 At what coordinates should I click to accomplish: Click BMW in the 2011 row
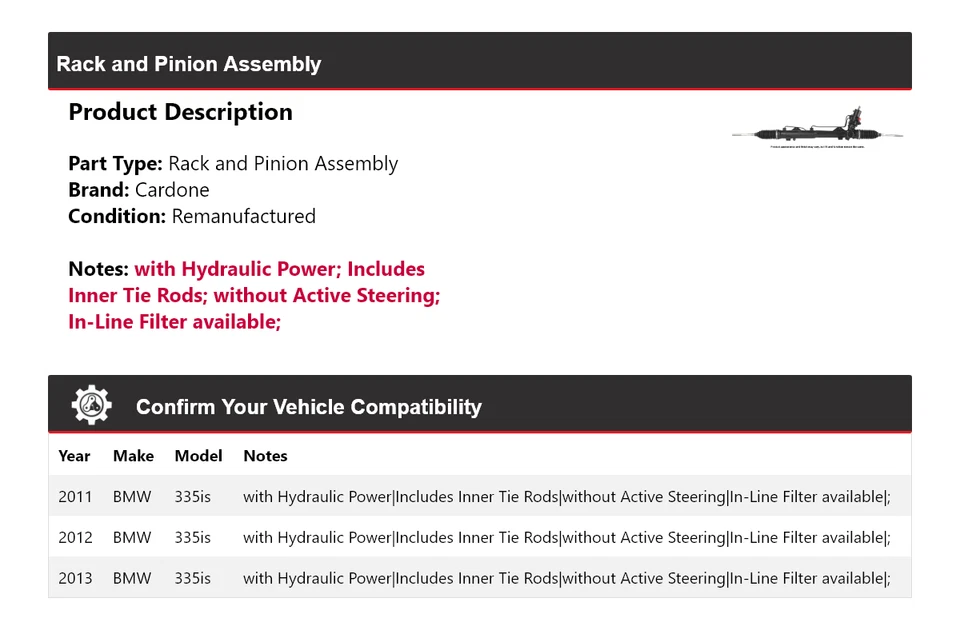point(132,497)
